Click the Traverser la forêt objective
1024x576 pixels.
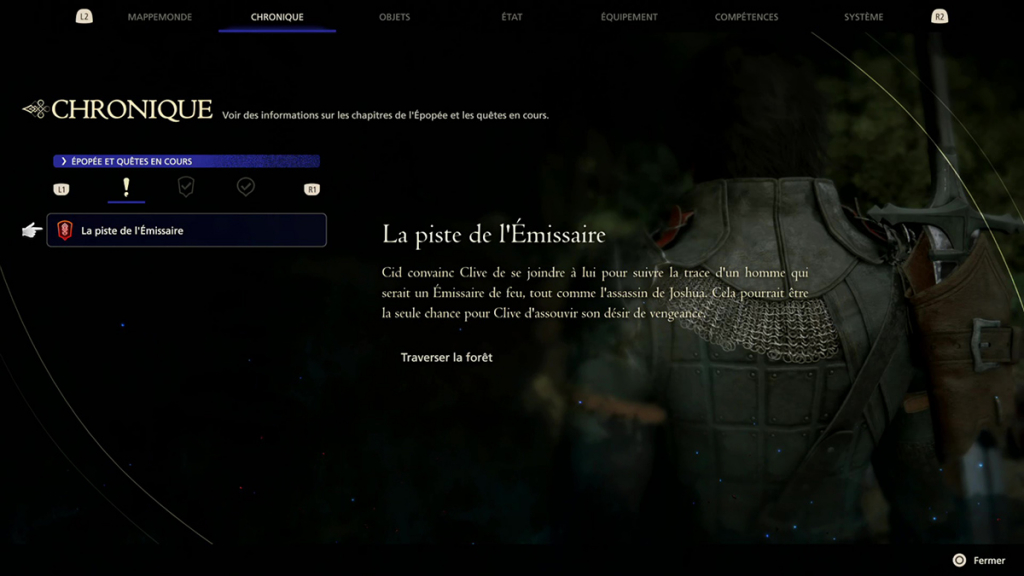coord(447,357)
